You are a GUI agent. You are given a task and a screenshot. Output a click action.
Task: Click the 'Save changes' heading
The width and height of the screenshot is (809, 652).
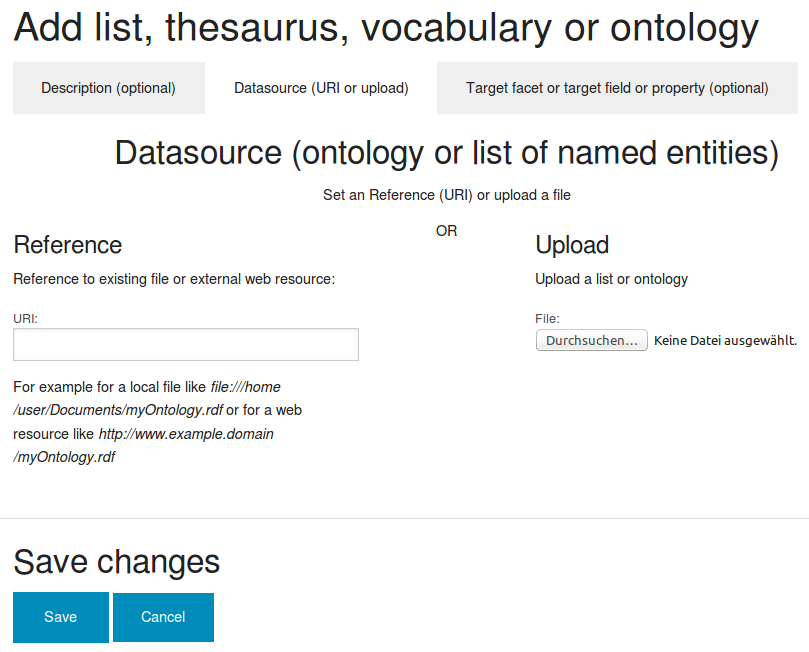(x=117, y=562)
